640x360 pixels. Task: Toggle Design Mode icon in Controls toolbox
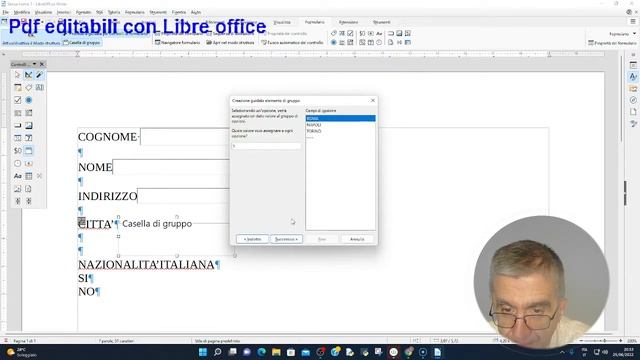pyautogui.click(x=28, y=75)
